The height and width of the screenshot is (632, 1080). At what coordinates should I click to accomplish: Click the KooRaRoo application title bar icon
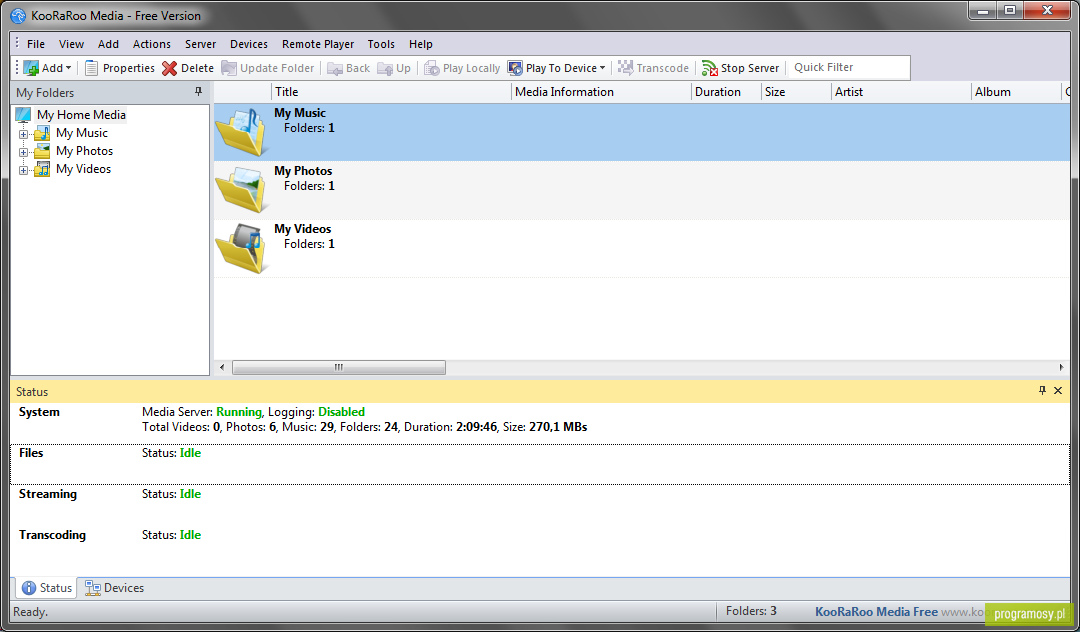coord(18,15)
